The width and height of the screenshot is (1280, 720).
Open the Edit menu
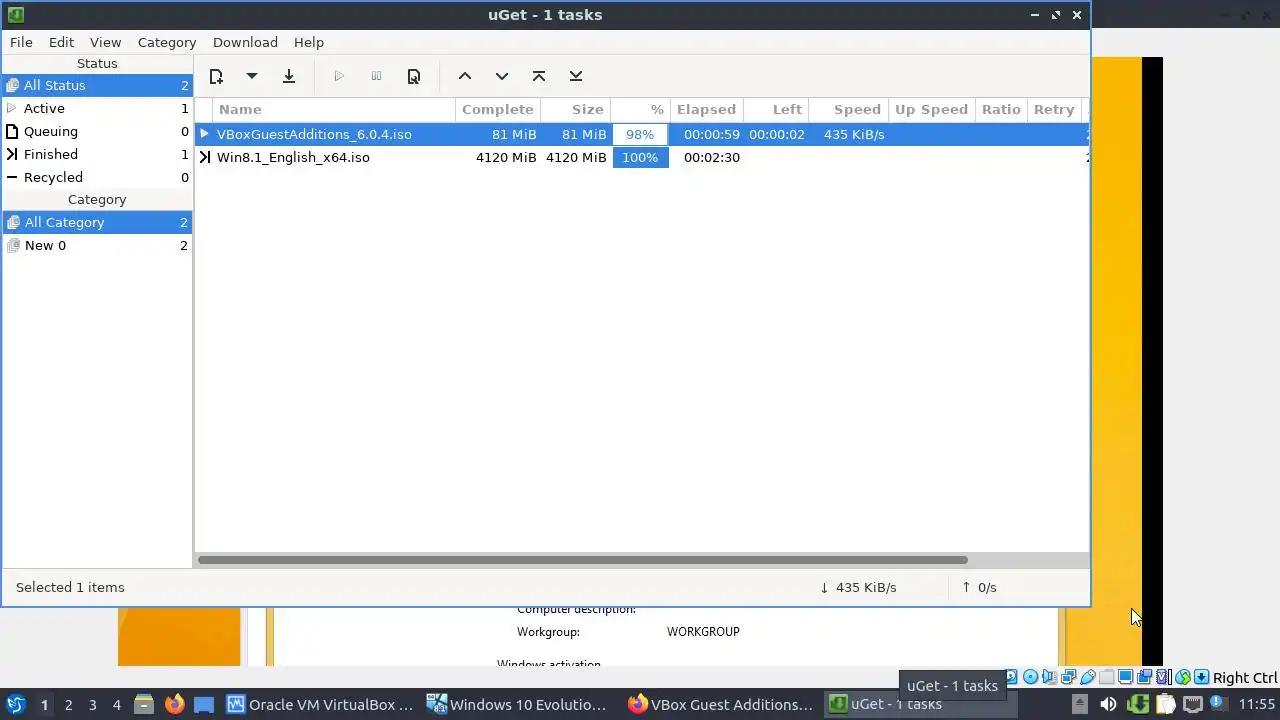coord(61,42)
